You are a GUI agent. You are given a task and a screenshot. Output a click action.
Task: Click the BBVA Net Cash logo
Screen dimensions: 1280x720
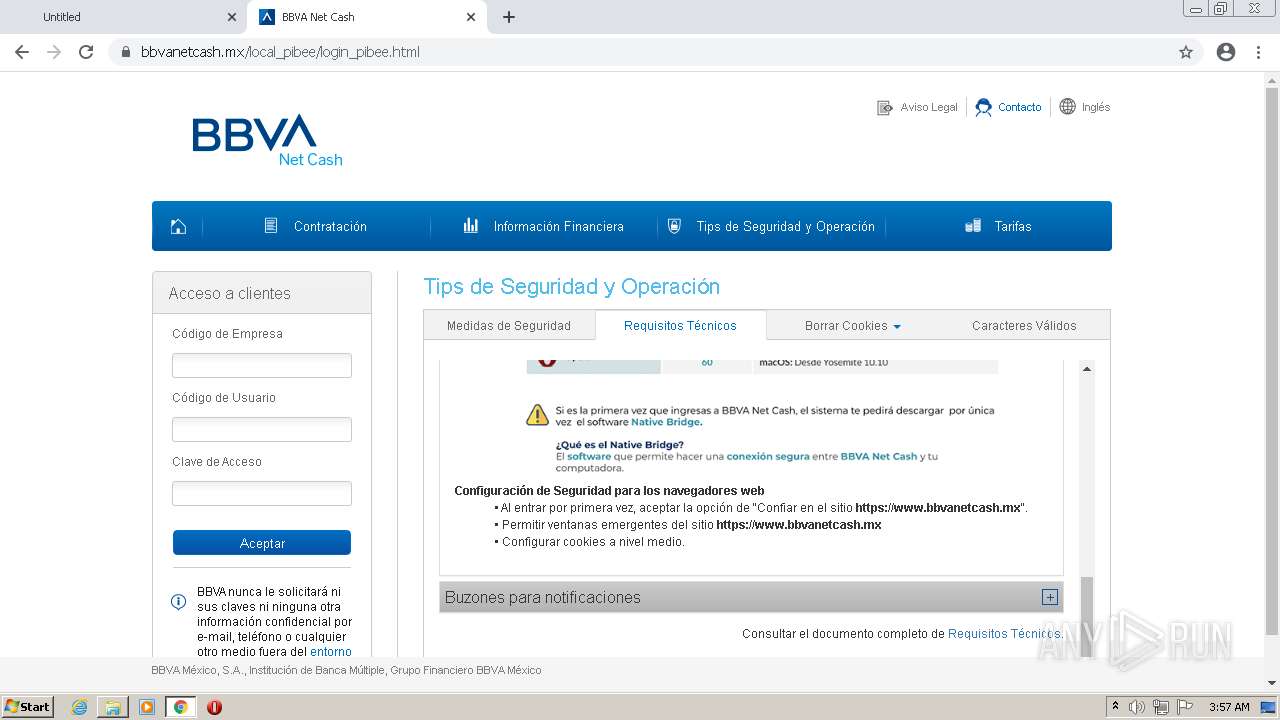point(267,140)
